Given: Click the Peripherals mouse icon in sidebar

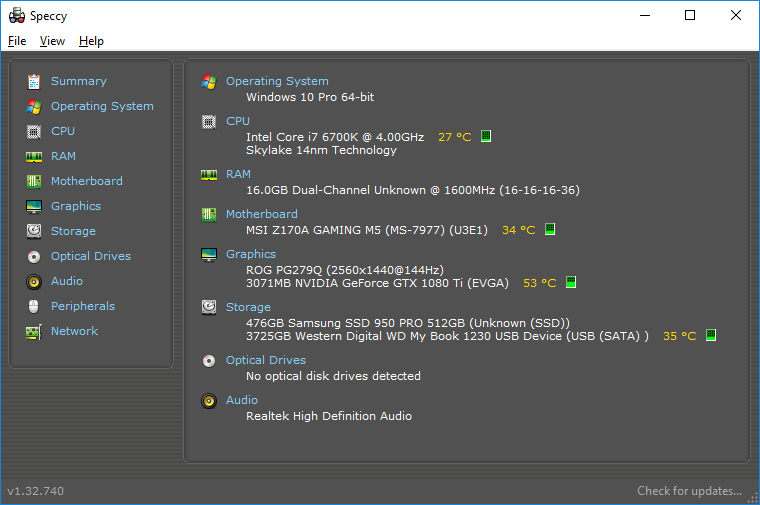Looking at the screenshot, I should click(x=34, y=306).
